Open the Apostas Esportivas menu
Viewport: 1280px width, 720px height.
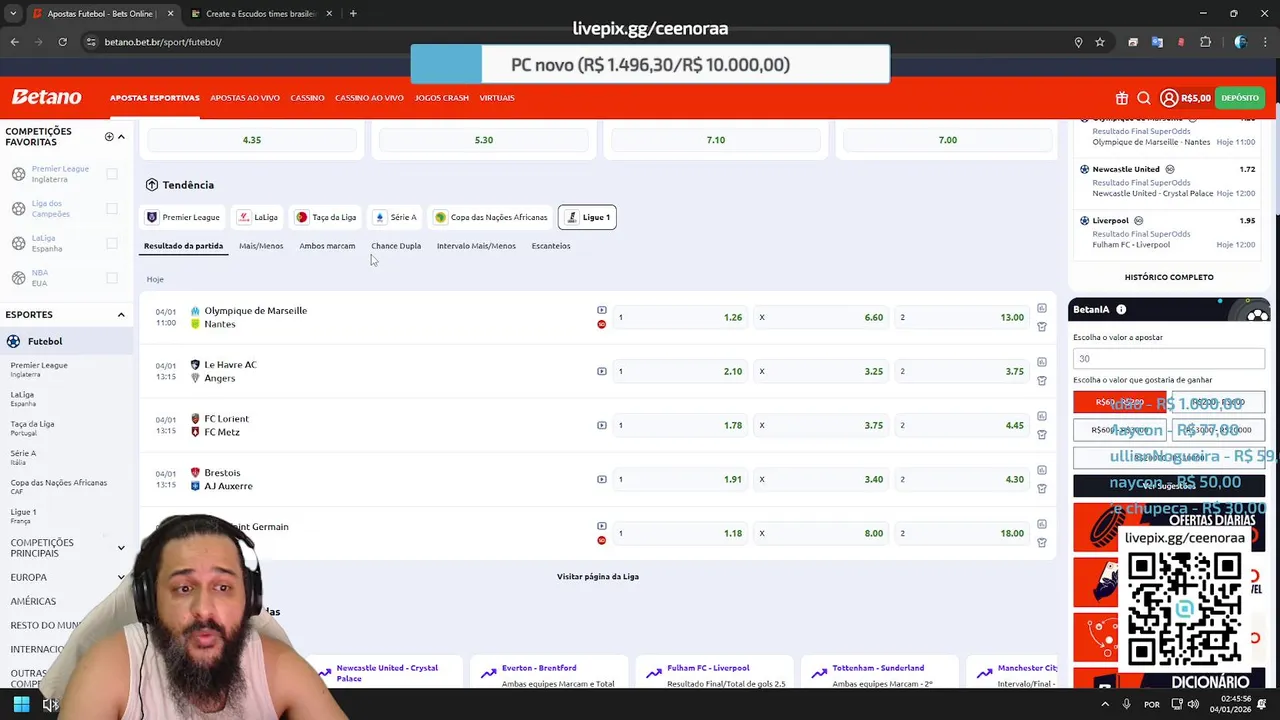[155, 98]
